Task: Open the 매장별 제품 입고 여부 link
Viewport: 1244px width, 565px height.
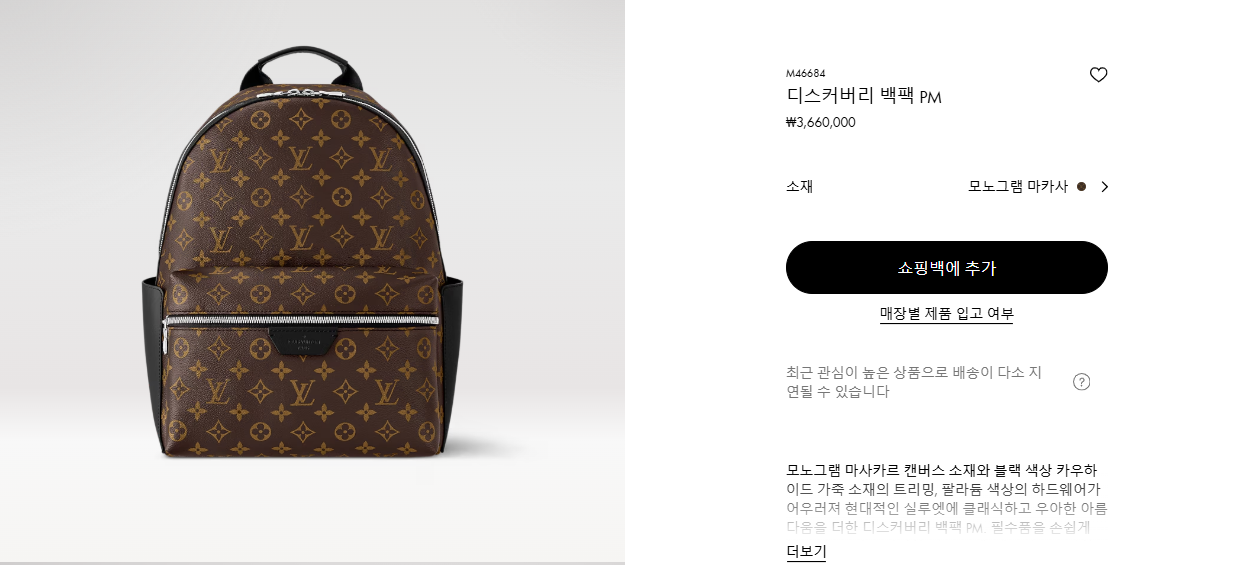Action: (x=946, y=314)
